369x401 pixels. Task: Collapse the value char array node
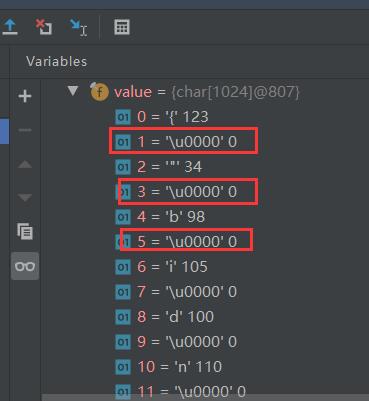(73, 90)
